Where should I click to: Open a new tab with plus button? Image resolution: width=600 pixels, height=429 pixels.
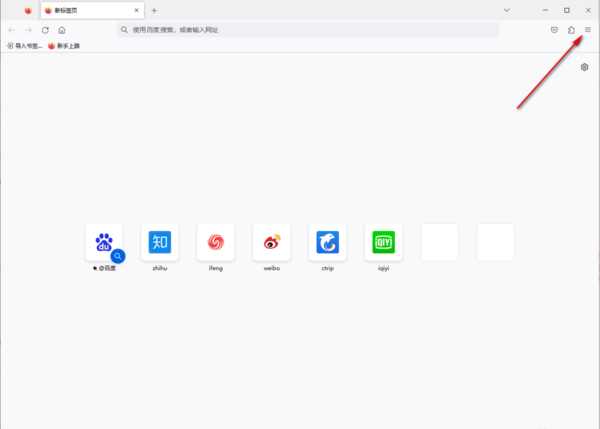154,10
